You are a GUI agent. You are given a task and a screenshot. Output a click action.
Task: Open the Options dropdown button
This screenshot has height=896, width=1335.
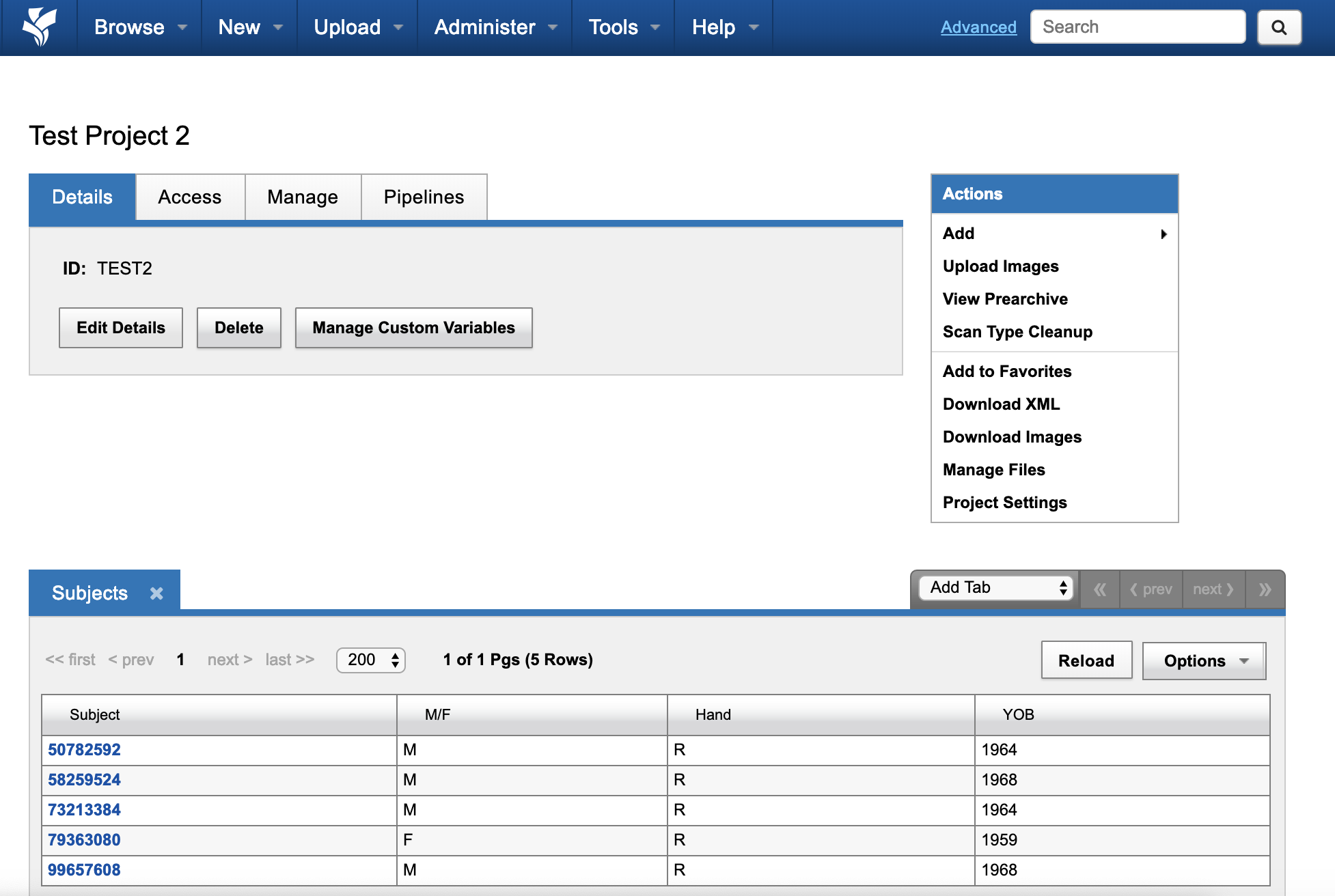click(1204, 661)
